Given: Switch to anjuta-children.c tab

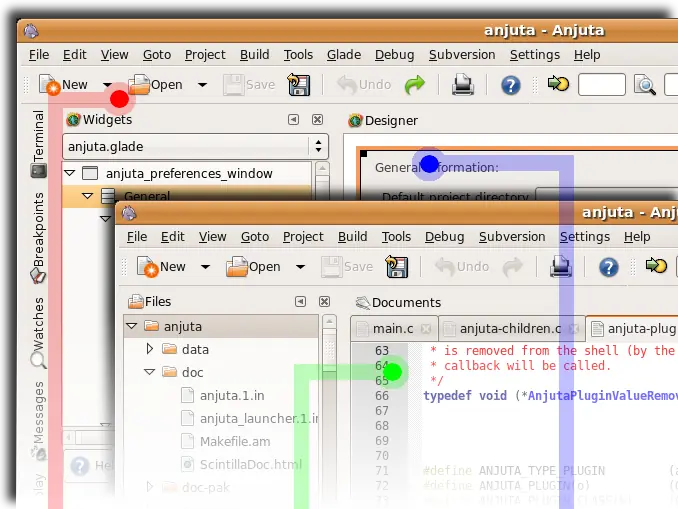Looking at the screenshot, I should click(x=510, y=329).
